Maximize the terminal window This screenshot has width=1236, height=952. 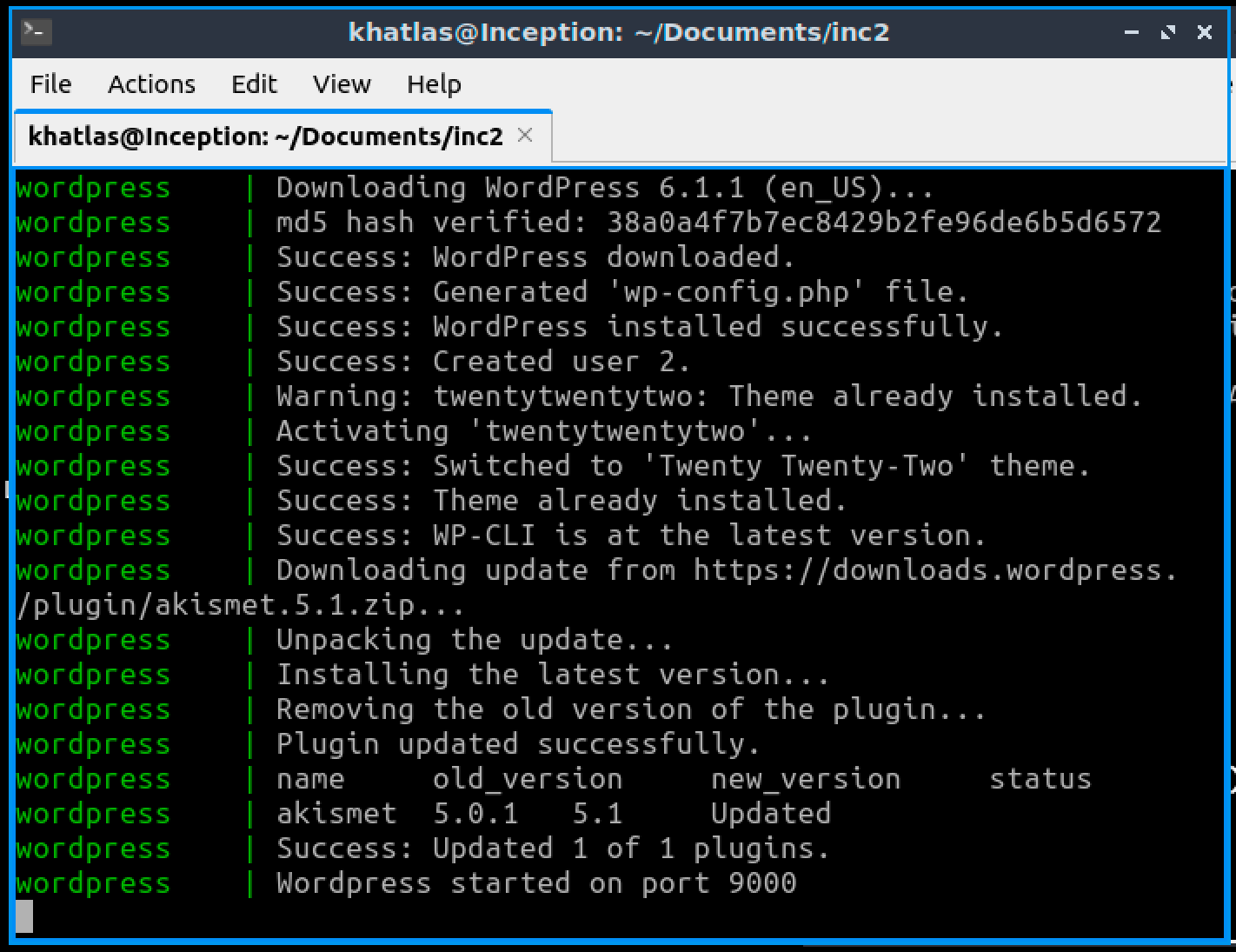coord(1167,32)
